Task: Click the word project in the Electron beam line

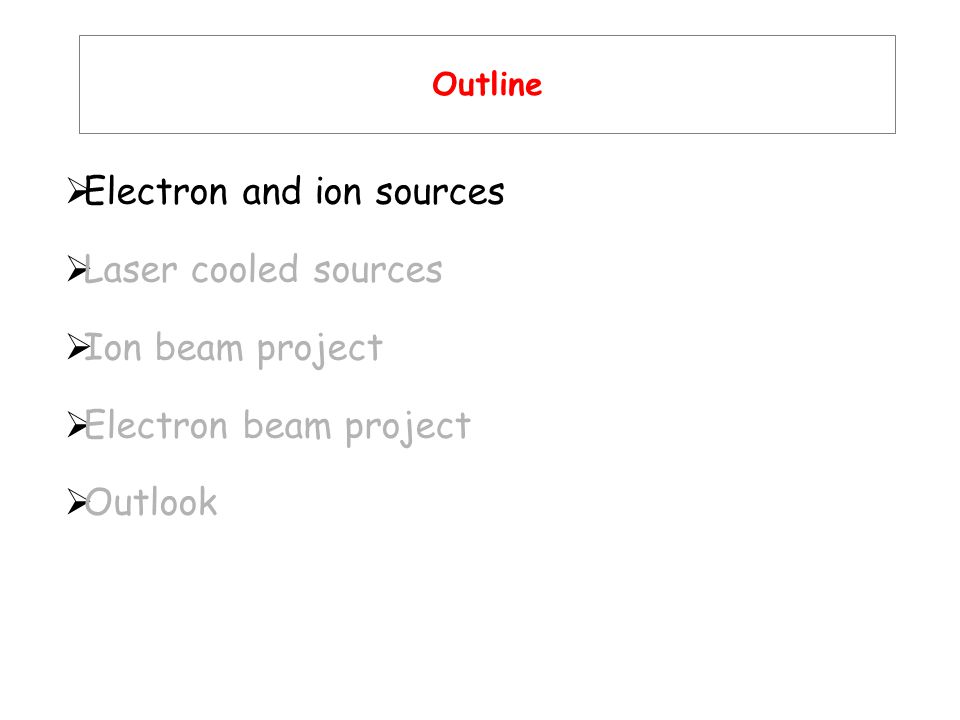Action: 408,428
